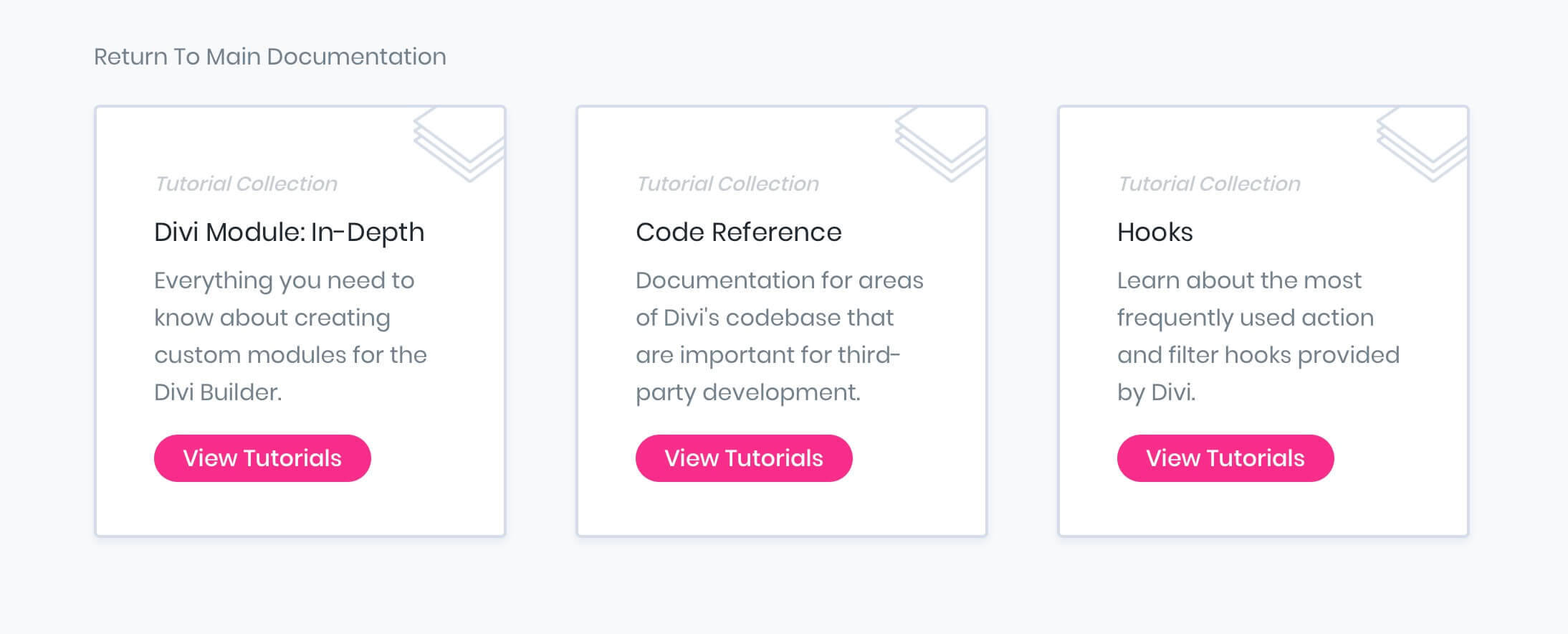
Task: Open View Tutorials for Divi Module: In-Depth
Action: 262,458
